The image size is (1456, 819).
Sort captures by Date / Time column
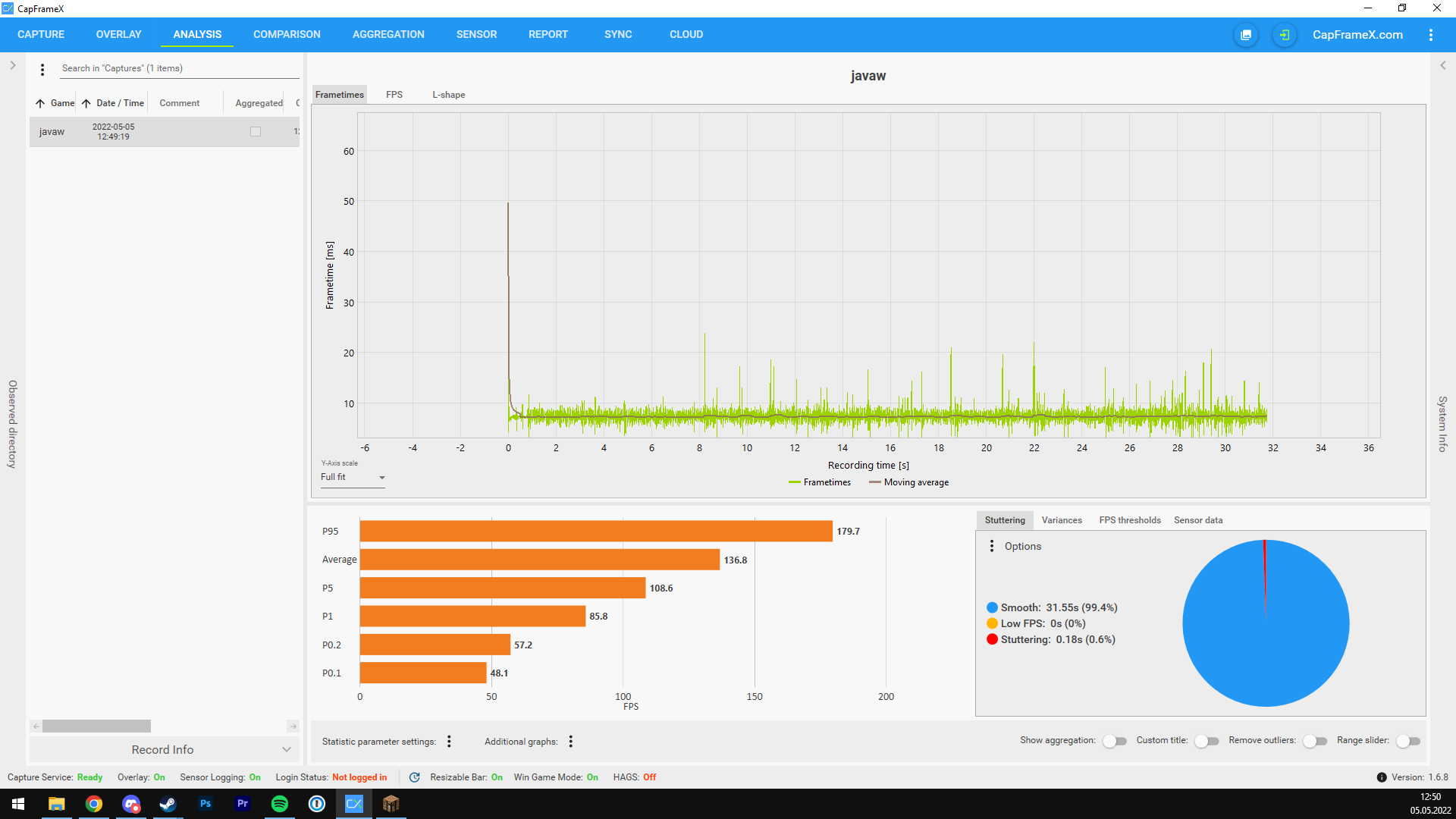click(x=120, y=103)
